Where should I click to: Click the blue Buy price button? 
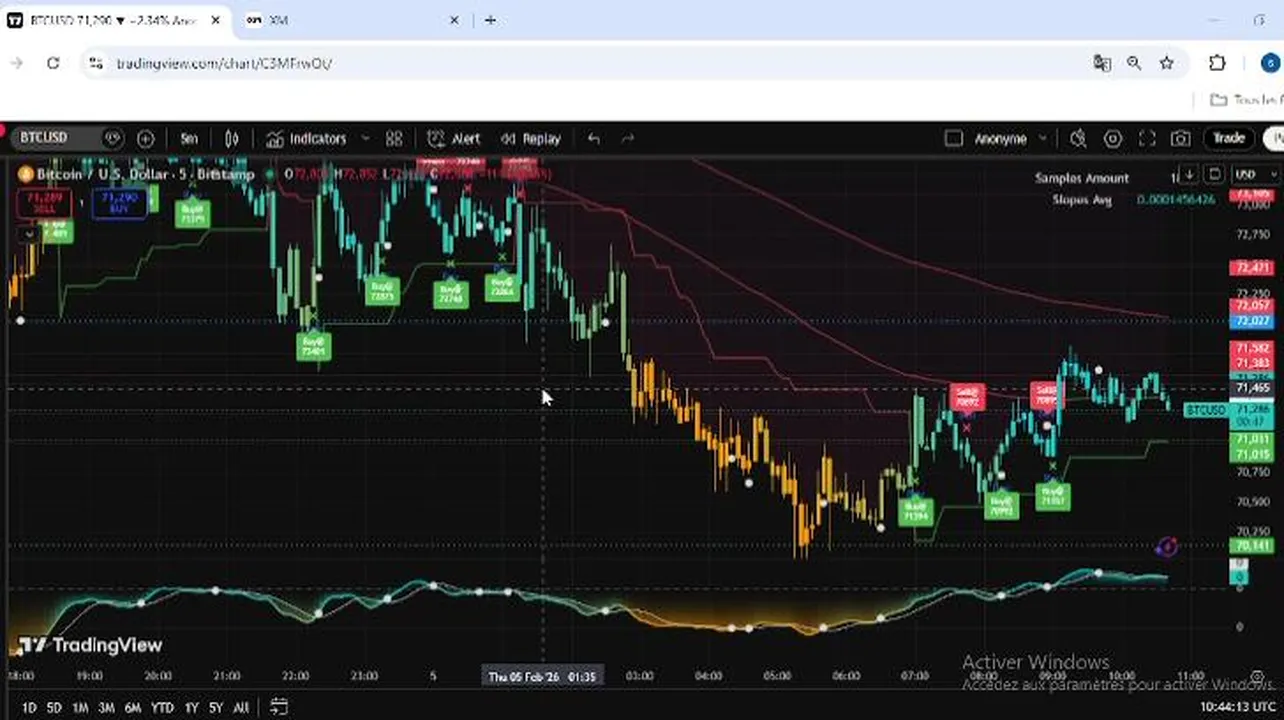tap(119, 203)
